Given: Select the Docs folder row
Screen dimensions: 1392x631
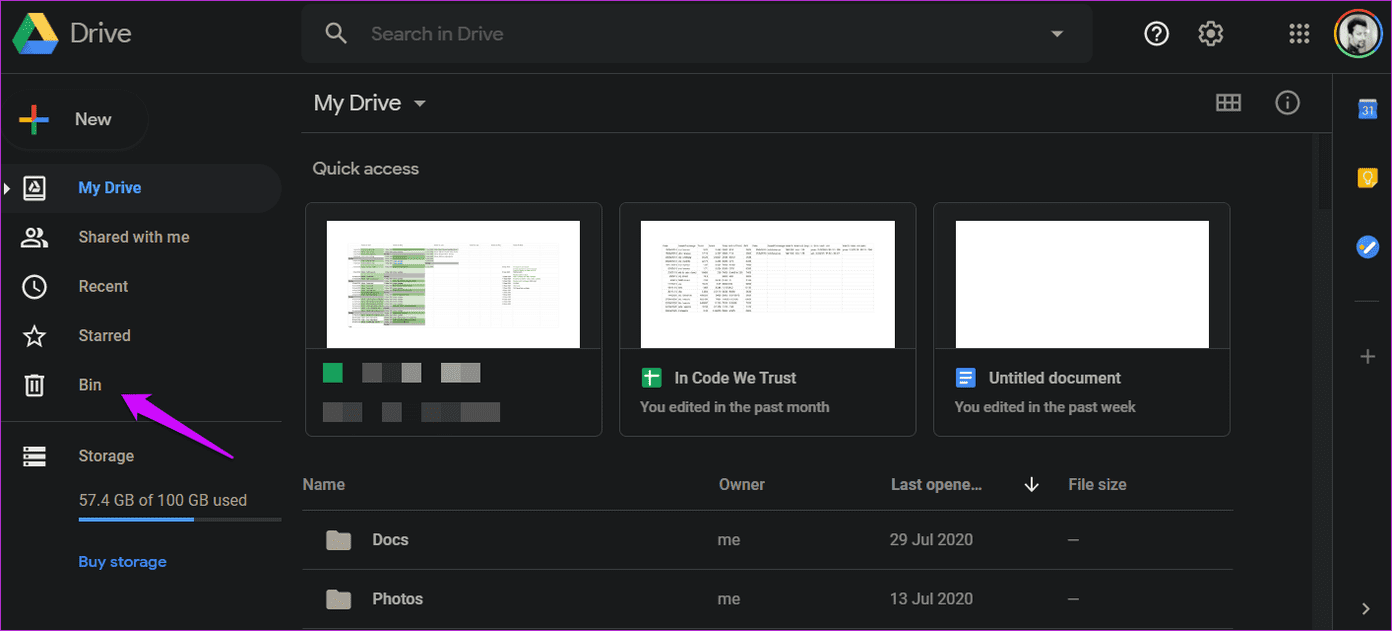Looking at the screenshot, I should coord(767,540).
